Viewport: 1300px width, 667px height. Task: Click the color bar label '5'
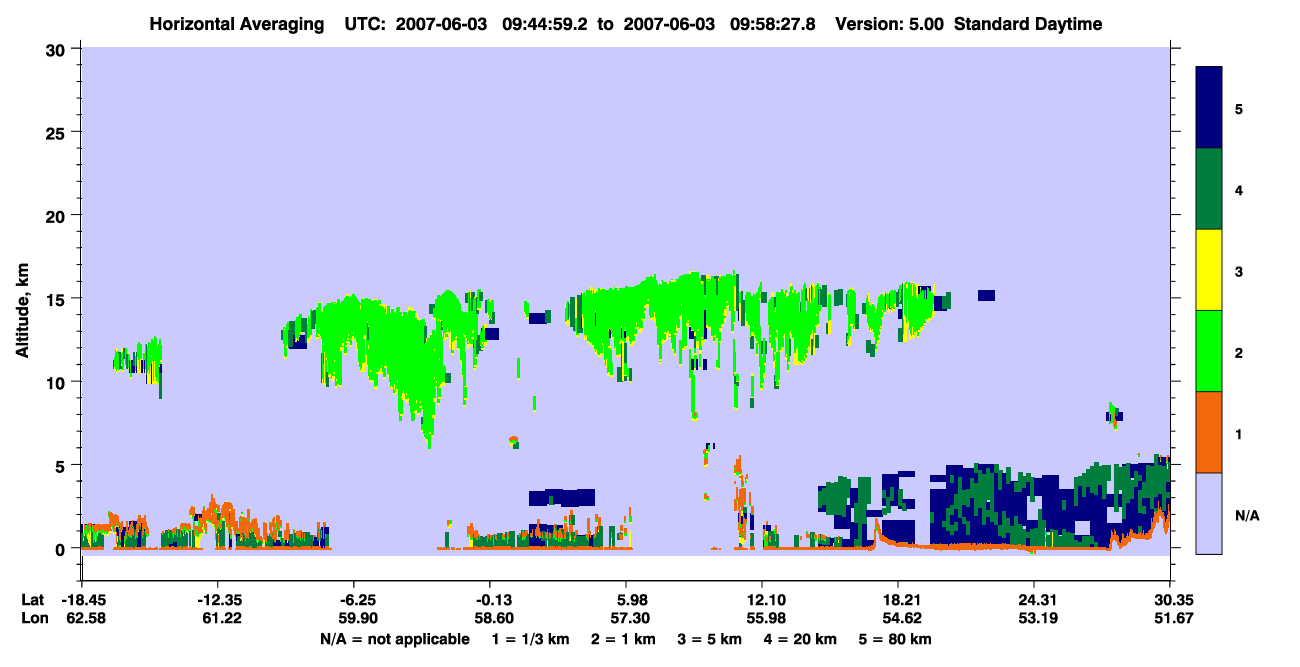pyautogui.click(x=1239, y=108)
